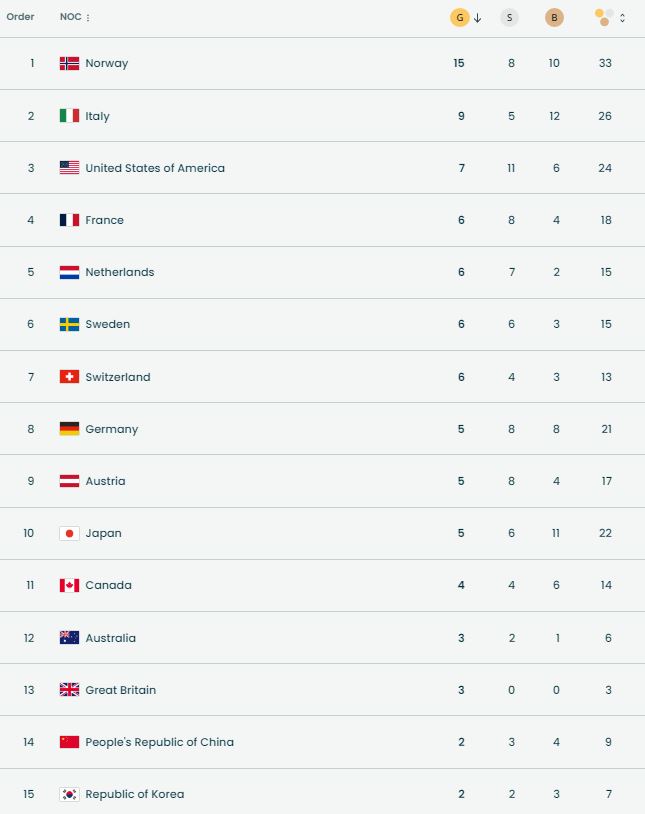Click the Japan flag icon

[69, 533]
